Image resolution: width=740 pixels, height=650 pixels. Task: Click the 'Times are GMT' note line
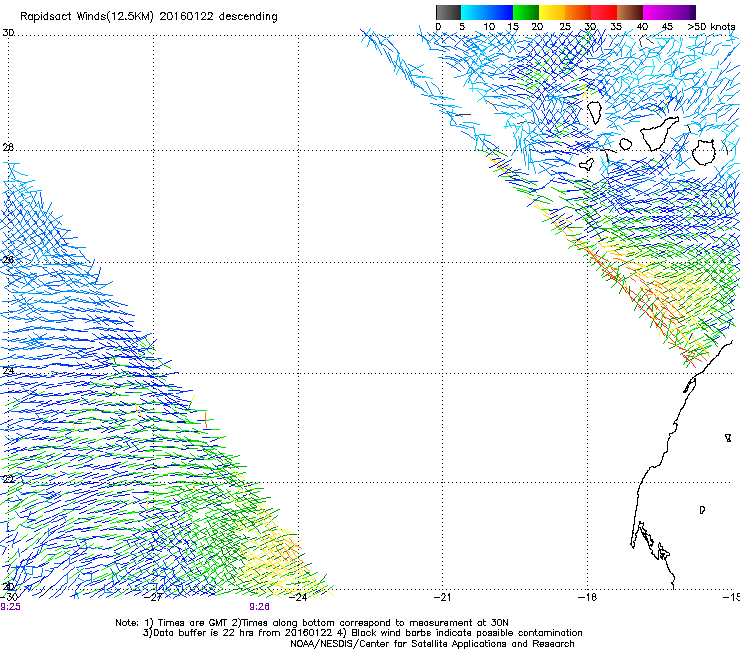pos(312,623)
